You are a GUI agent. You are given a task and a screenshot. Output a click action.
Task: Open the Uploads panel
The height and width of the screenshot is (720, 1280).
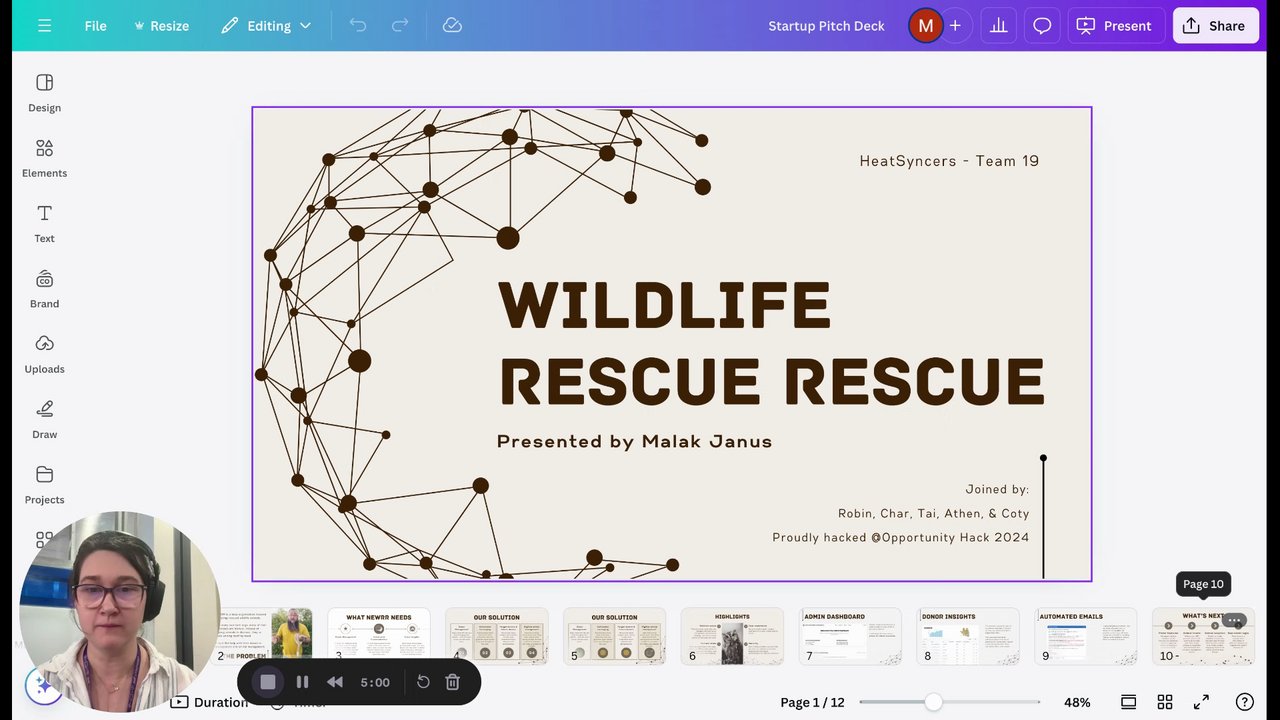pyautogui.click(x=44, y=354)
